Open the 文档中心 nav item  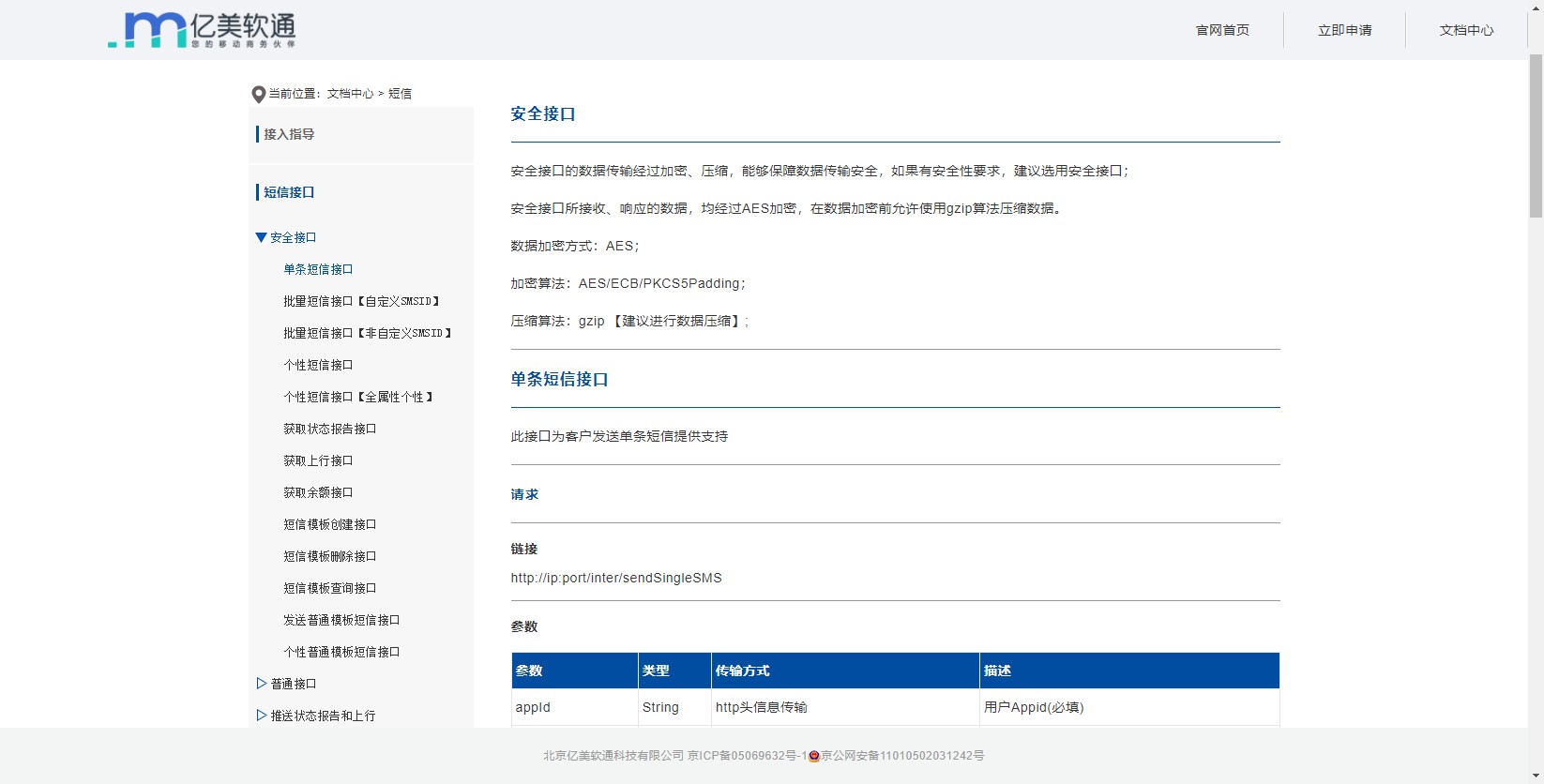[x=1466, y=30]
